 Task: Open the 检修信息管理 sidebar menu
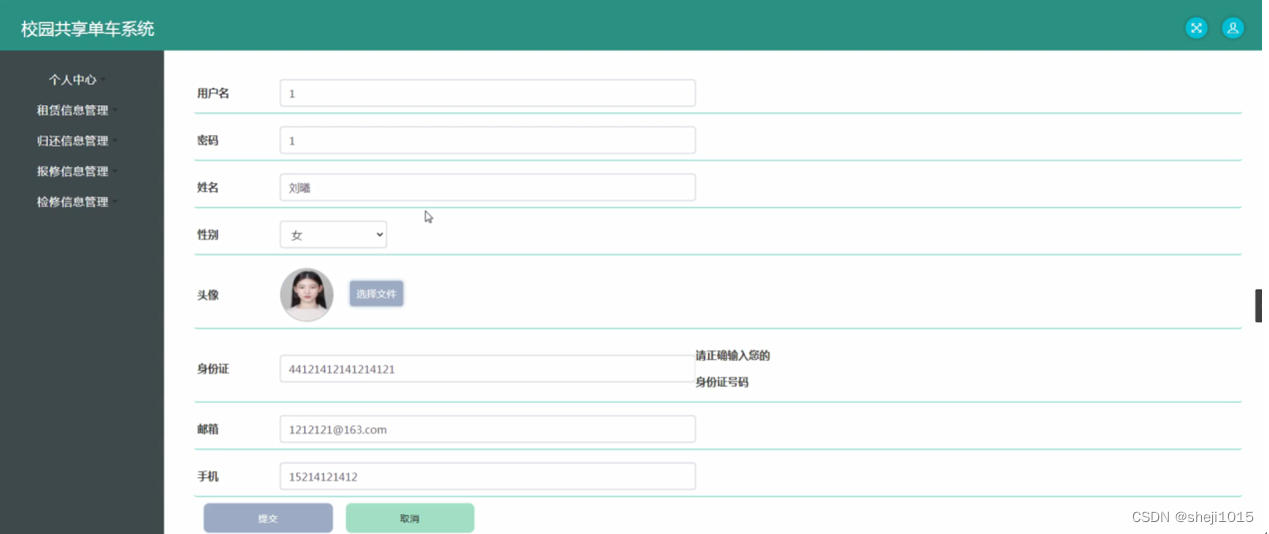(77, 202)
